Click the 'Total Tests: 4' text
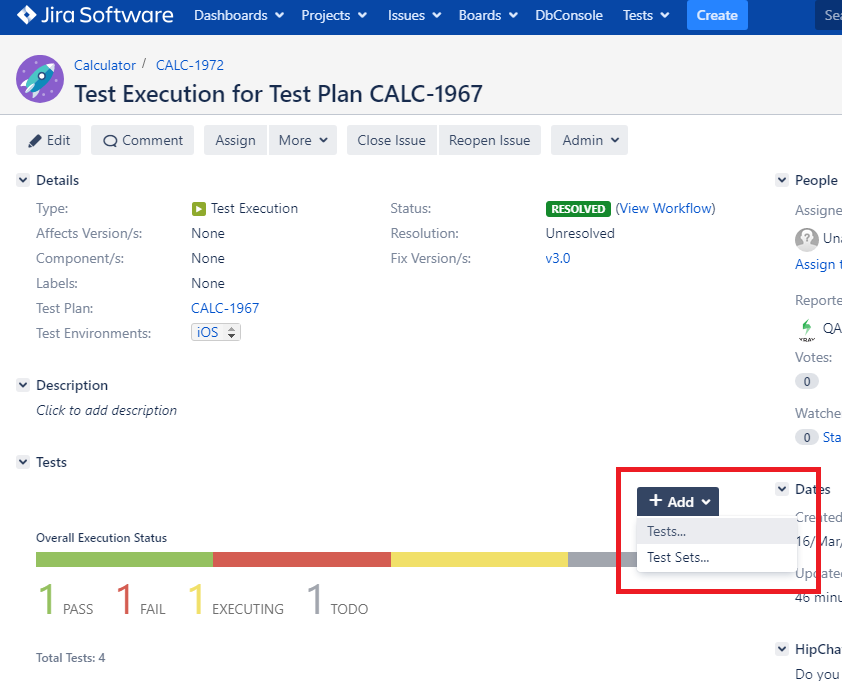 (x=70, y=658)
